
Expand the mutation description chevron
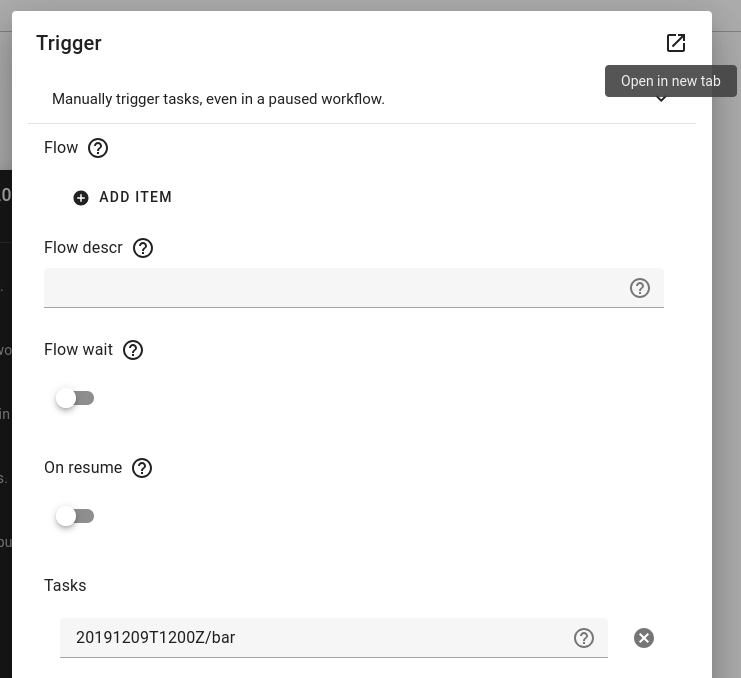coord(661,100)
